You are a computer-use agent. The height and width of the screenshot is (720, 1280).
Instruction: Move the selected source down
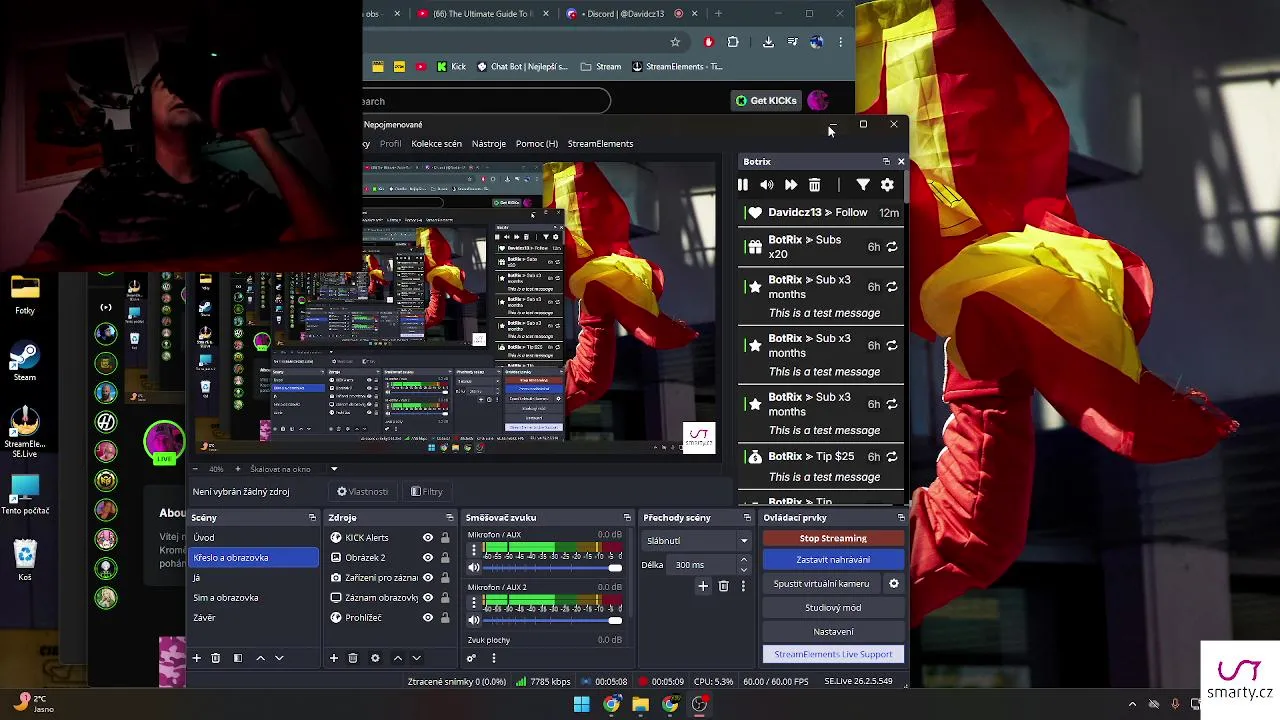coord(416,658)
